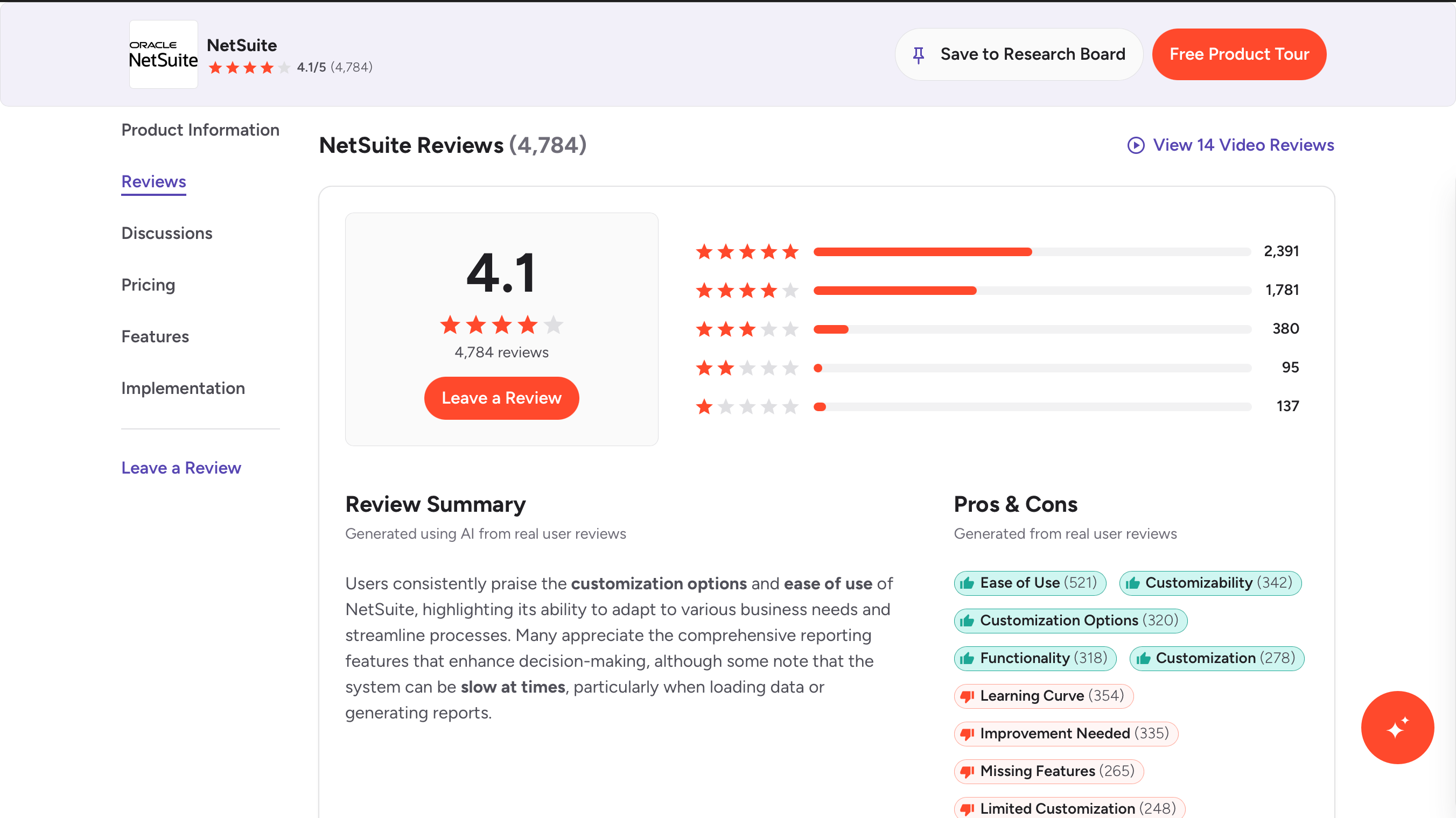Click the bold 'slow at times' phrase
This screenshot has width=1456, height=818.
pos(513,687)
